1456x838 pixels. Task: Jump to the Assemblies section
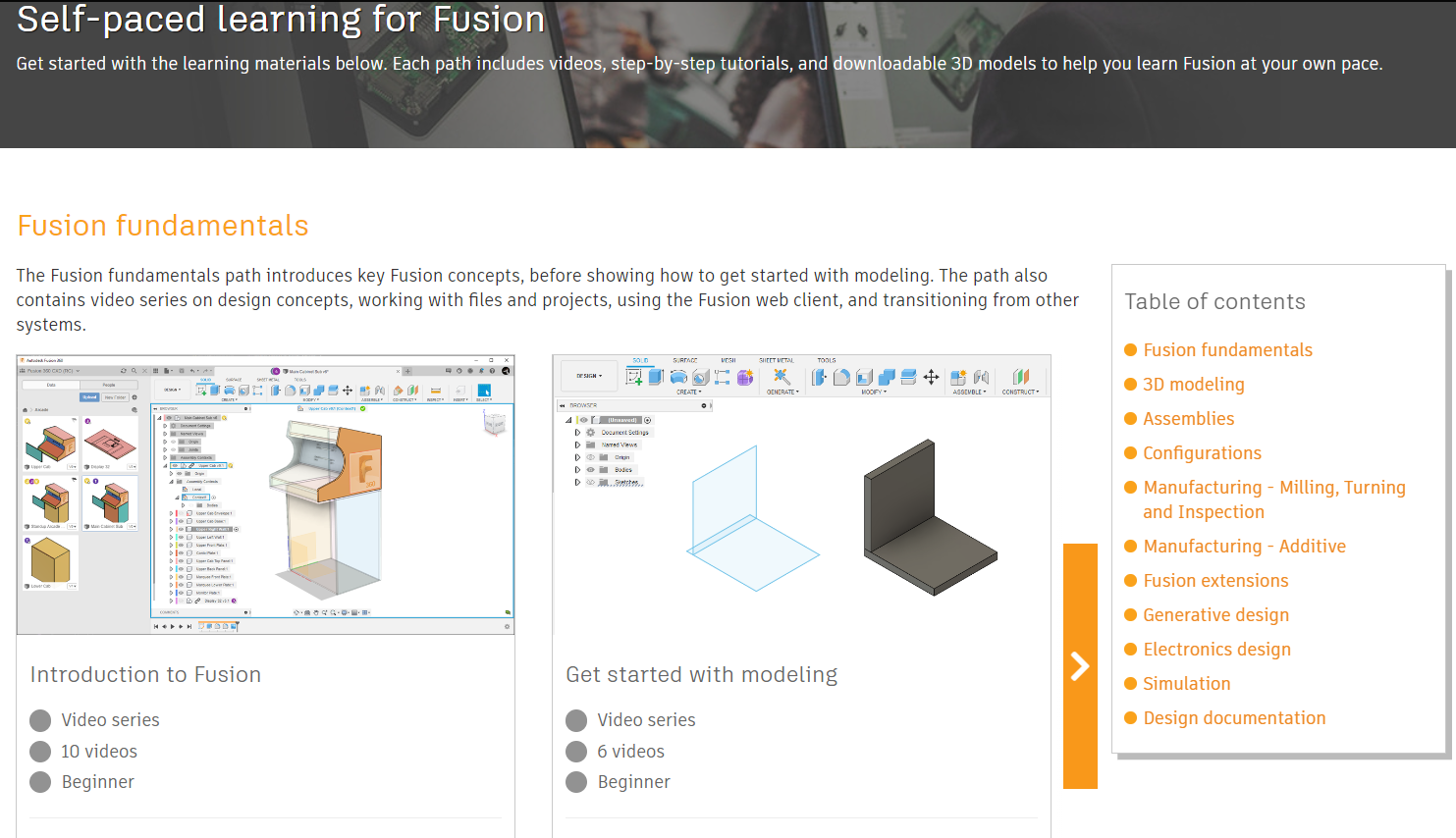coord(1188,419)
